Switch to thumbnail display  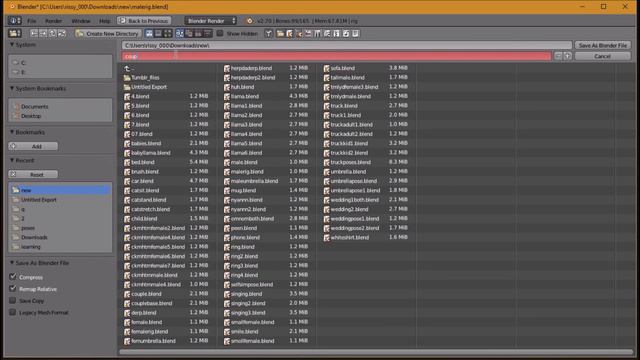coord(167,33)
